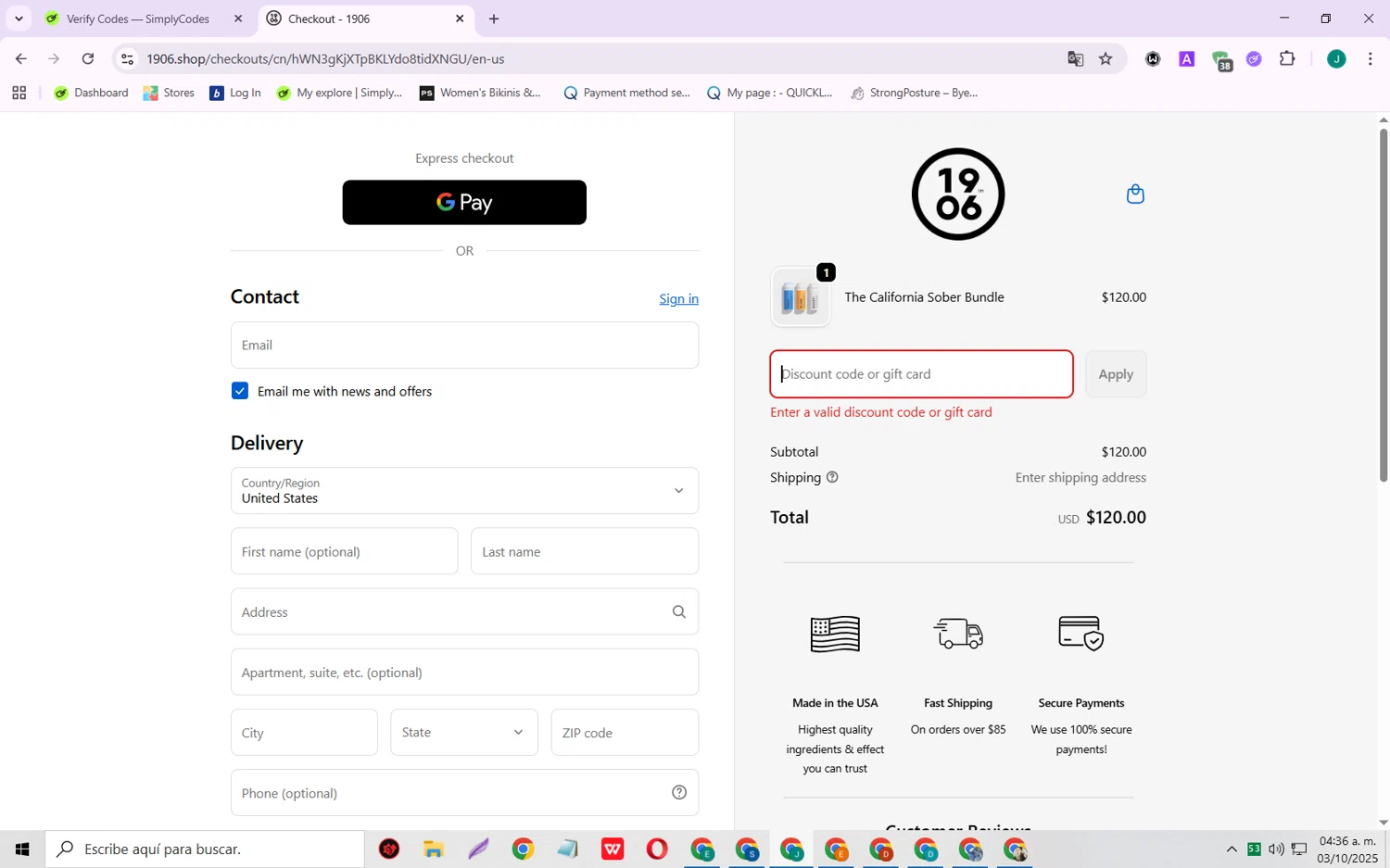This screenshot has height=868, width=1390.
Task: Click the Windows search box
Action: (x=205, y=849)
